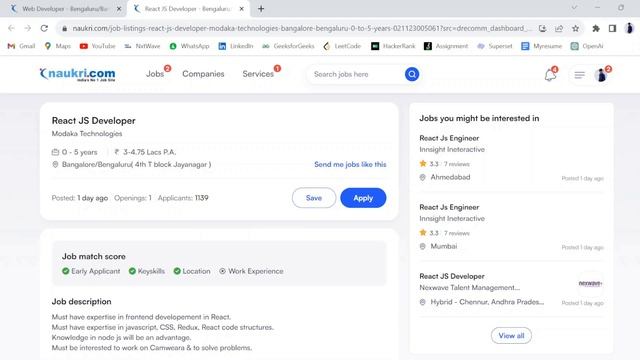Click the Bangalore/Bengaluru location text
Viewport: 640px width, 360px height.
tap(136, 164)
